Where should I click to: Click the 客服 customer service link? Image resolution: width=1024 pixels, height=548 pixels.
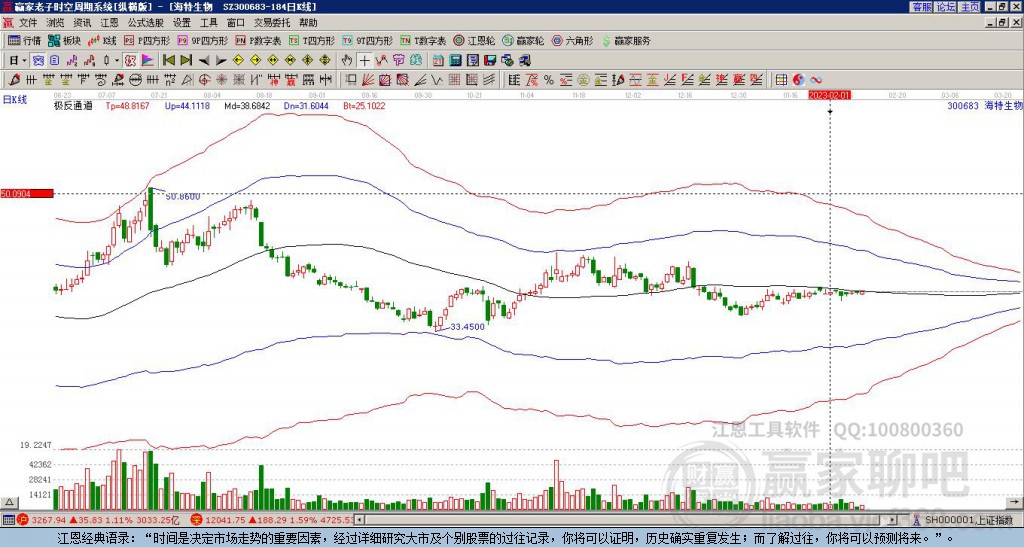click(x=921, y=6)
